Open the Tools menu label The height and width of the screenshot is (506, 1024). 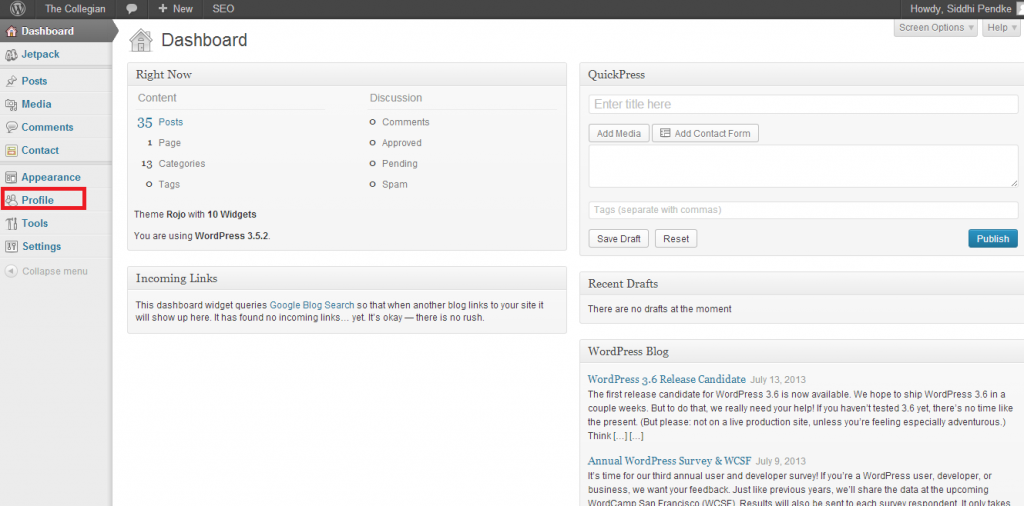click(x=35, y=223)
